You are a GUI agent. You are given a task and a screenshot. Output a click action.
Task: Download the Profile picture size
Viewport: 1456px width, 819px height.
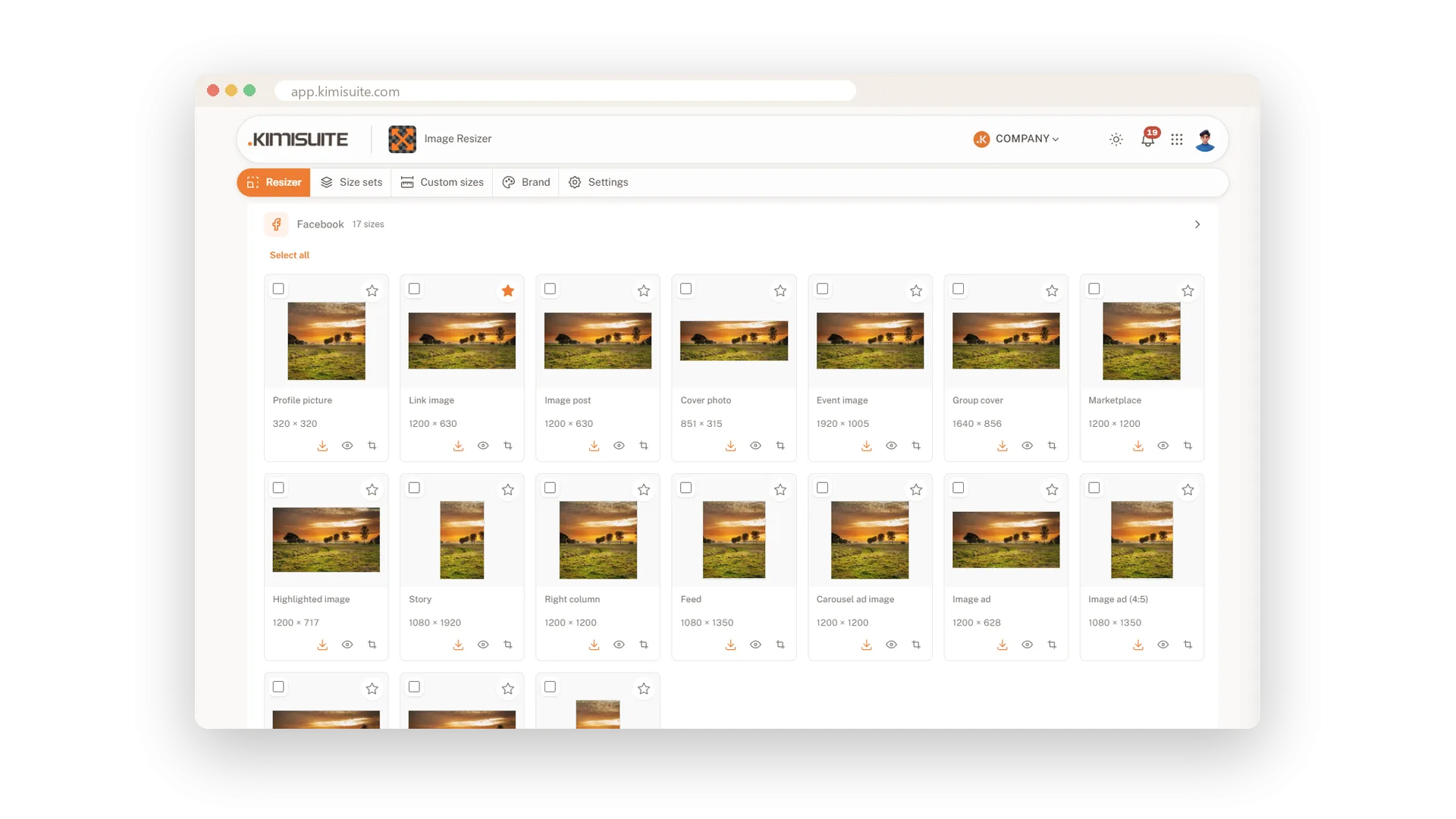pos(322,446)
